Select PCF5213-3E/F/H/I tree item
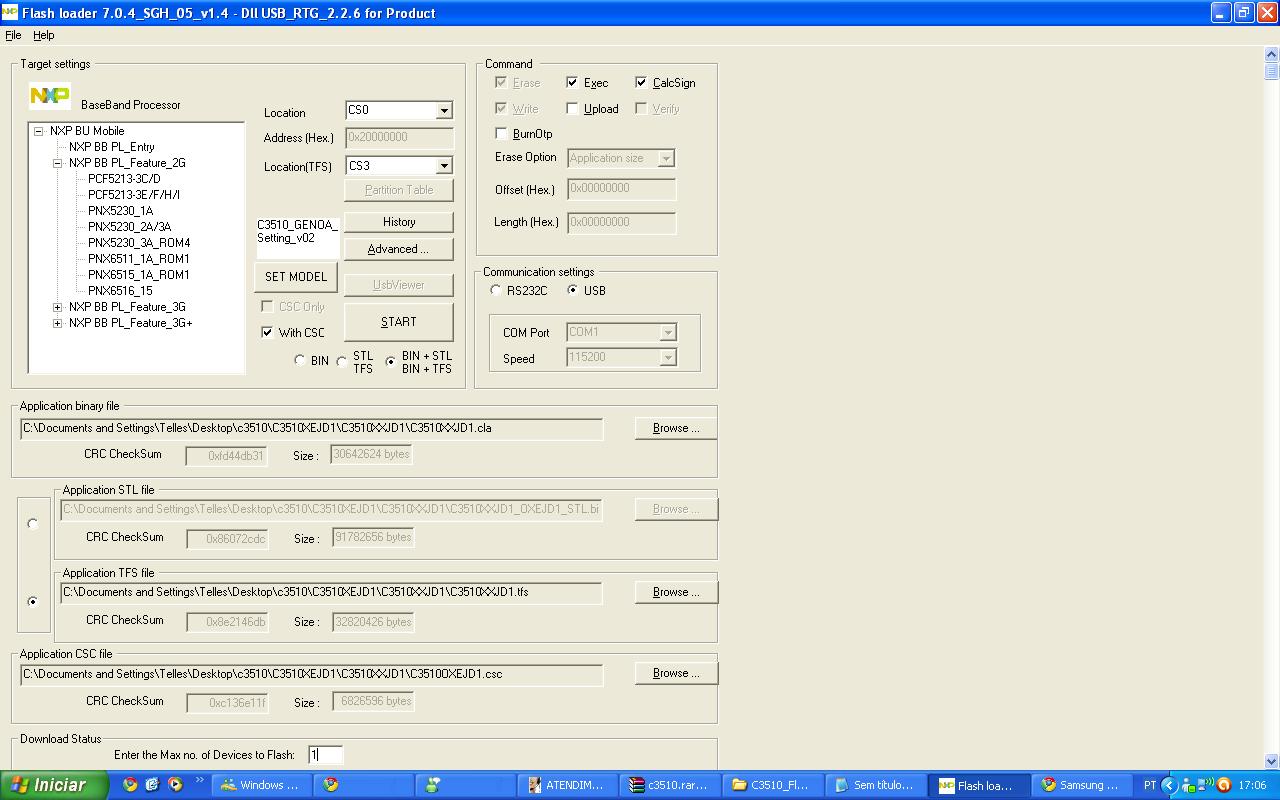 tap(134, 195)
